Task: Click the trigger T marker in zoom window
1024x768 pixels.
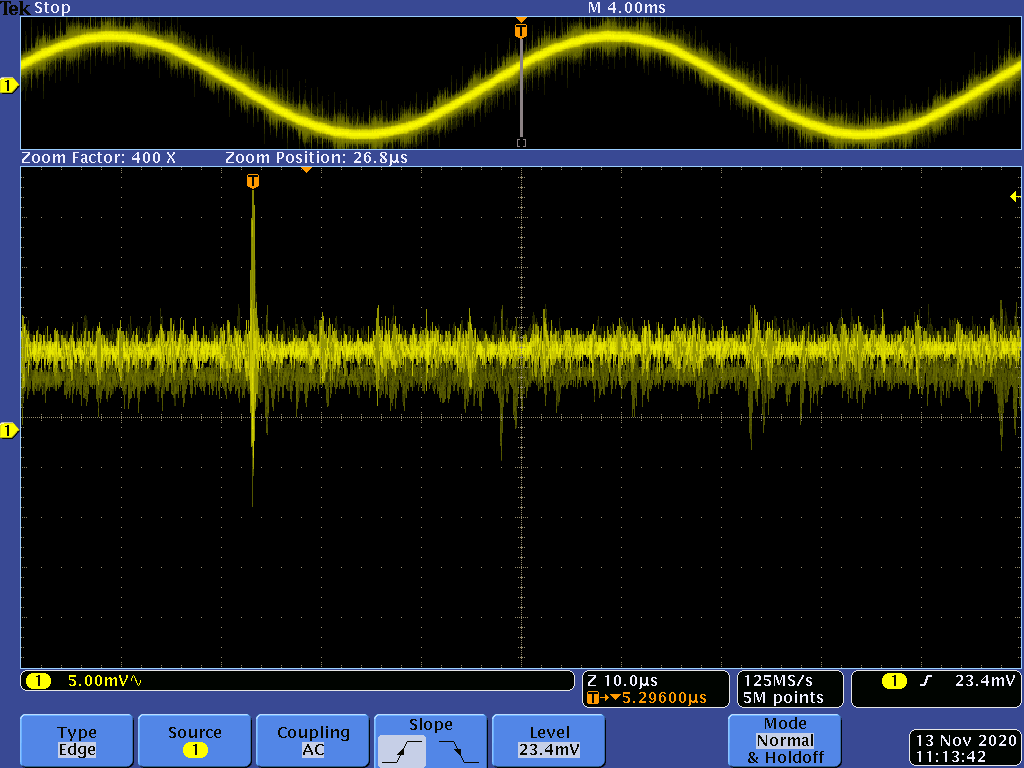Action: [253, 181]
